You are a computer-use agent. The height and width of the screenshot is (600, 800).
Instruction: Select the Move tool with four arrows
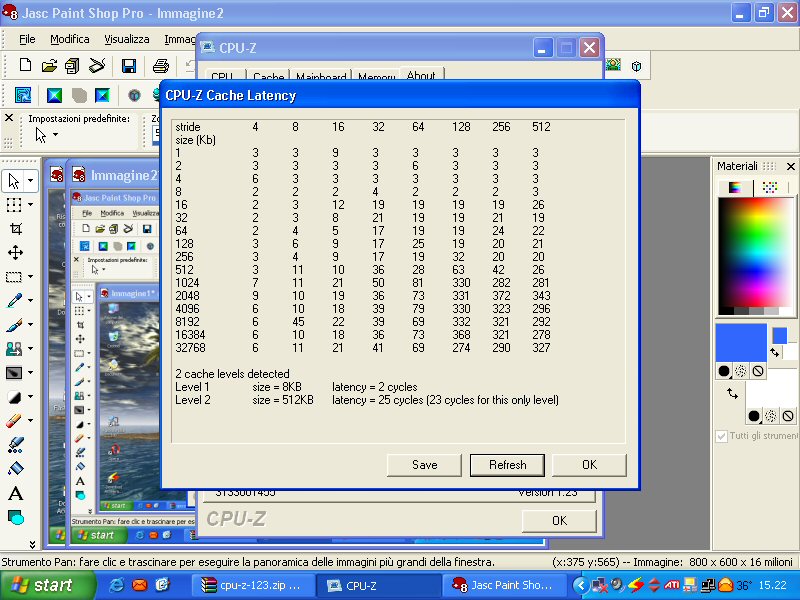[15, 253]
